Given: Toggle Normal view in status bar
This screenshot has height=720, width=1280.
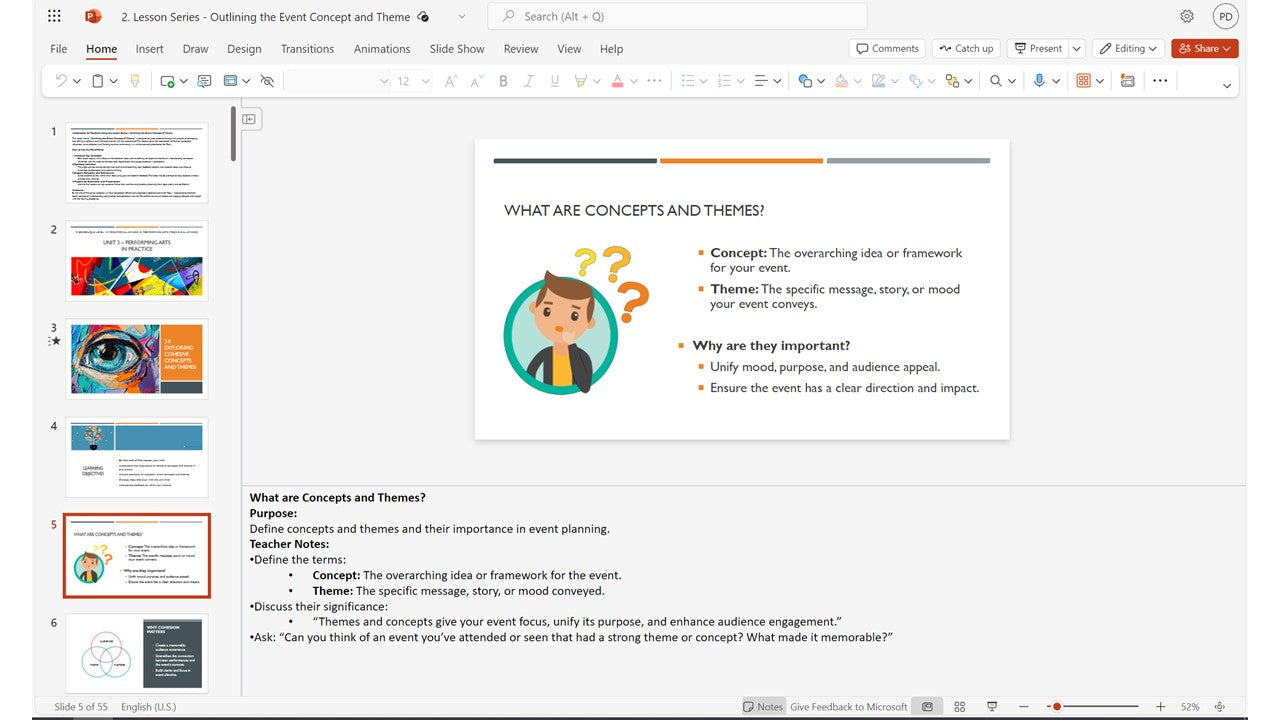Looking at the screenshot, I should [927, 707].
